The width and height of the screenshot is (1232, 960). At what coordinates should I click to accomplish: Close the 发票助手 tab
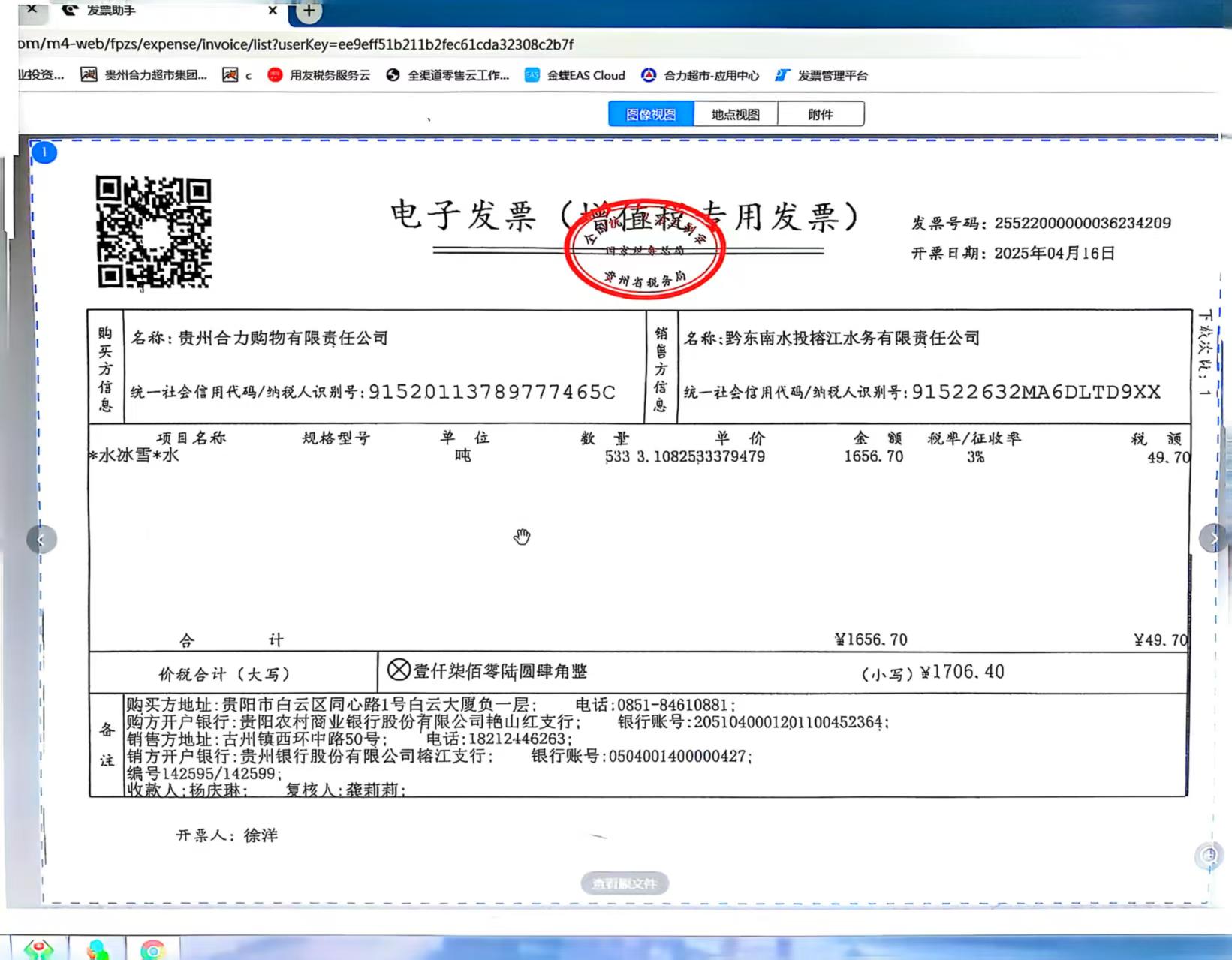(x=273, y=11)
